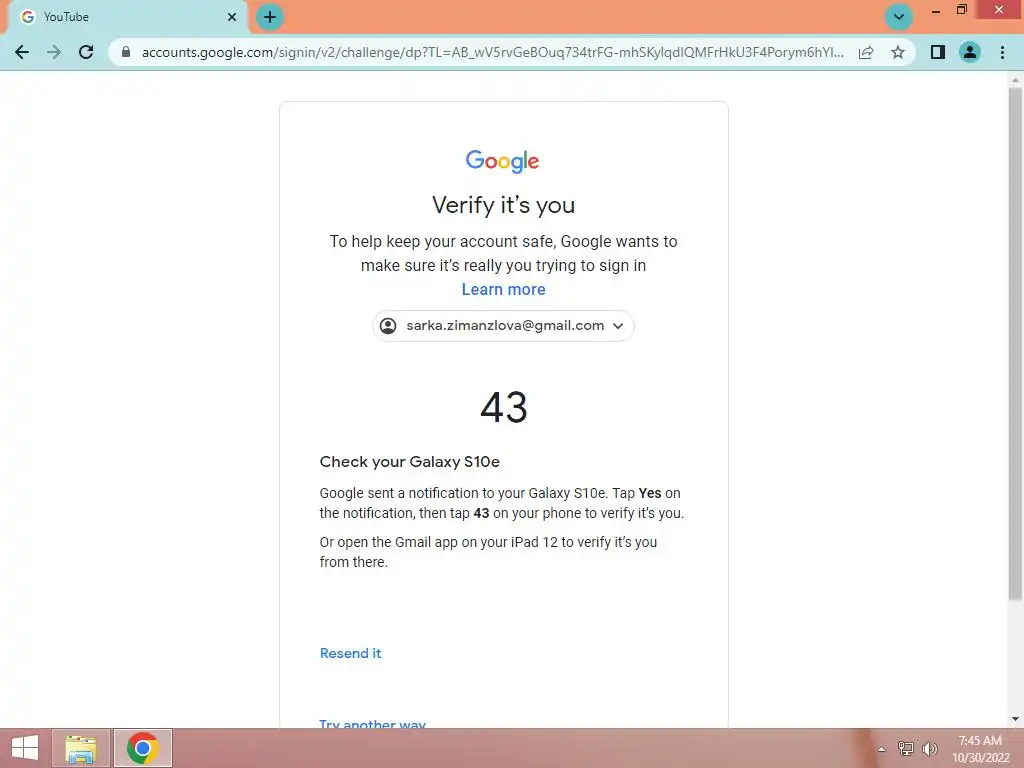
Task: Click the address bar URL
Action: coord(493,52)
